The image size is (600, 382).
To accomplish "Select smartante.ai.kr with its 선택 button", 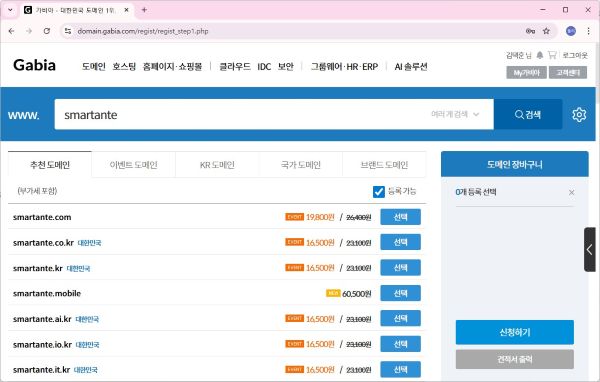I will click(x=400, y=318).
